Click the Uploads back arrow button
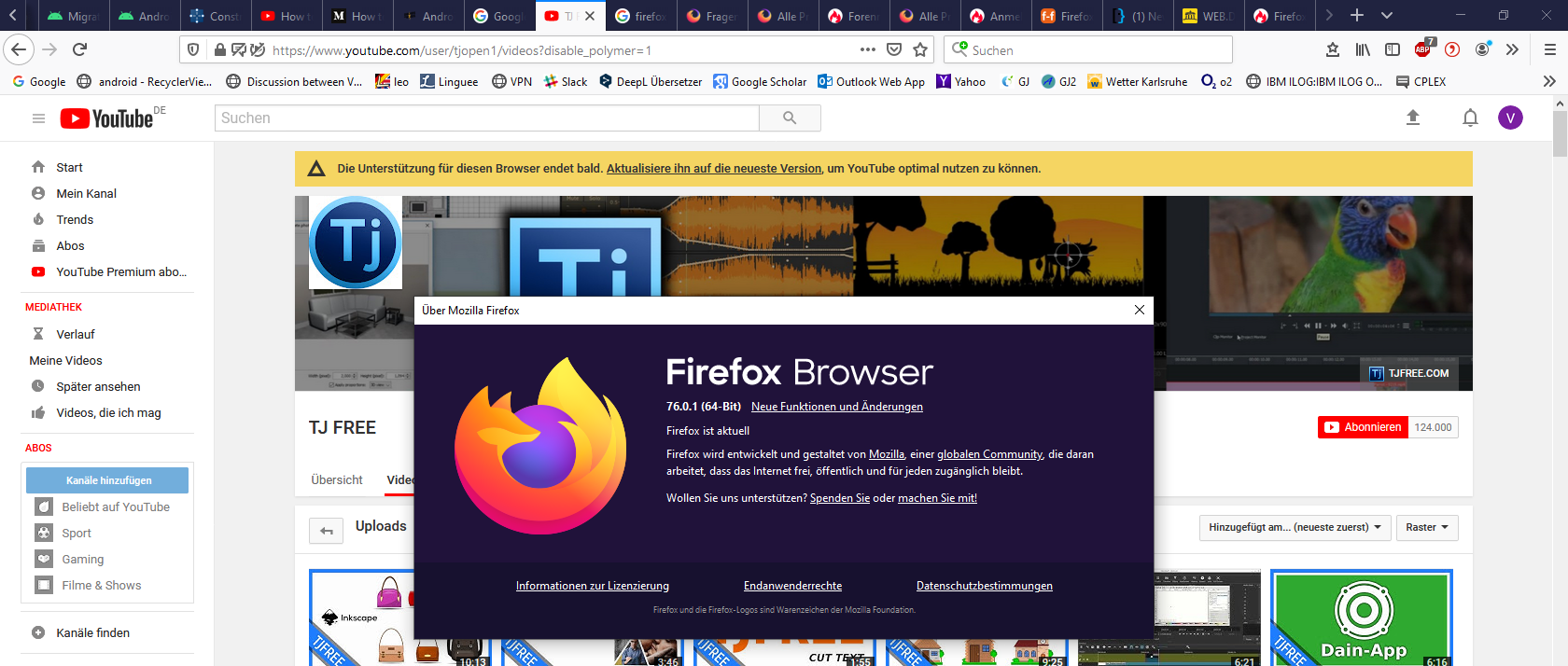The image size is (1568, 666). pyautogui.click(x=327, y=531)
